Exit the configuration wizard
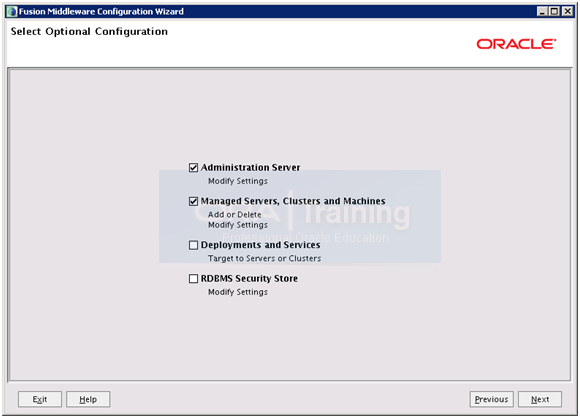580x418 pixels. (x=40, y=399)
